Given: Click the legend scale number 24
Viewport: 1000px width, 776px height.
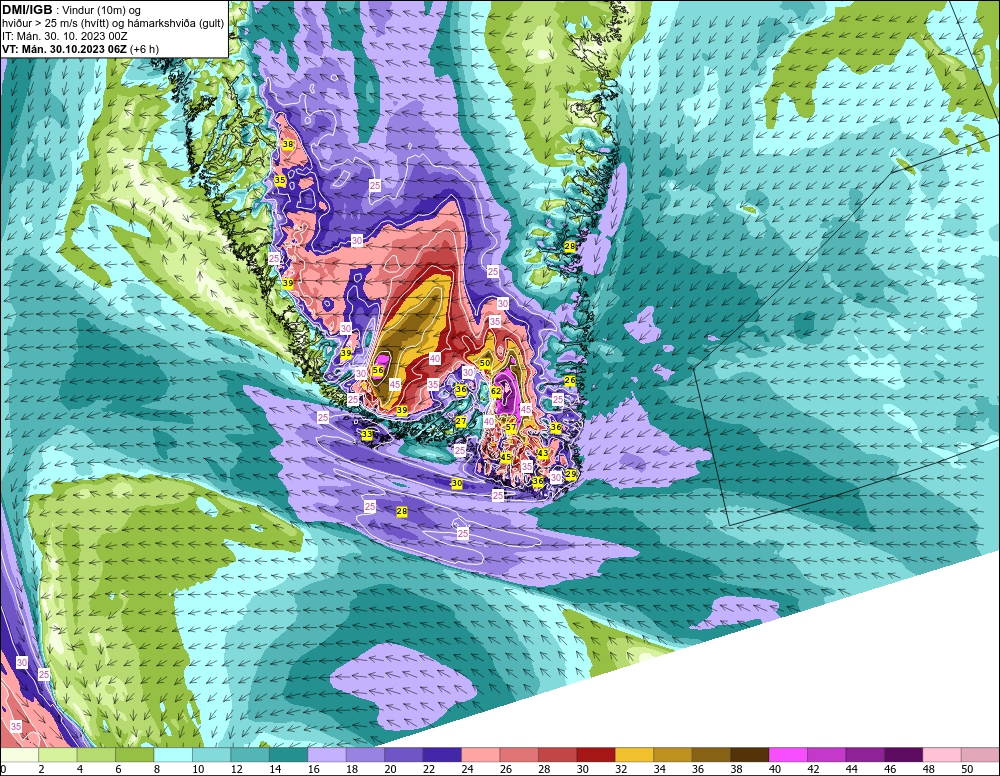Looking at the screenshot, I should (x=467, y=769).
